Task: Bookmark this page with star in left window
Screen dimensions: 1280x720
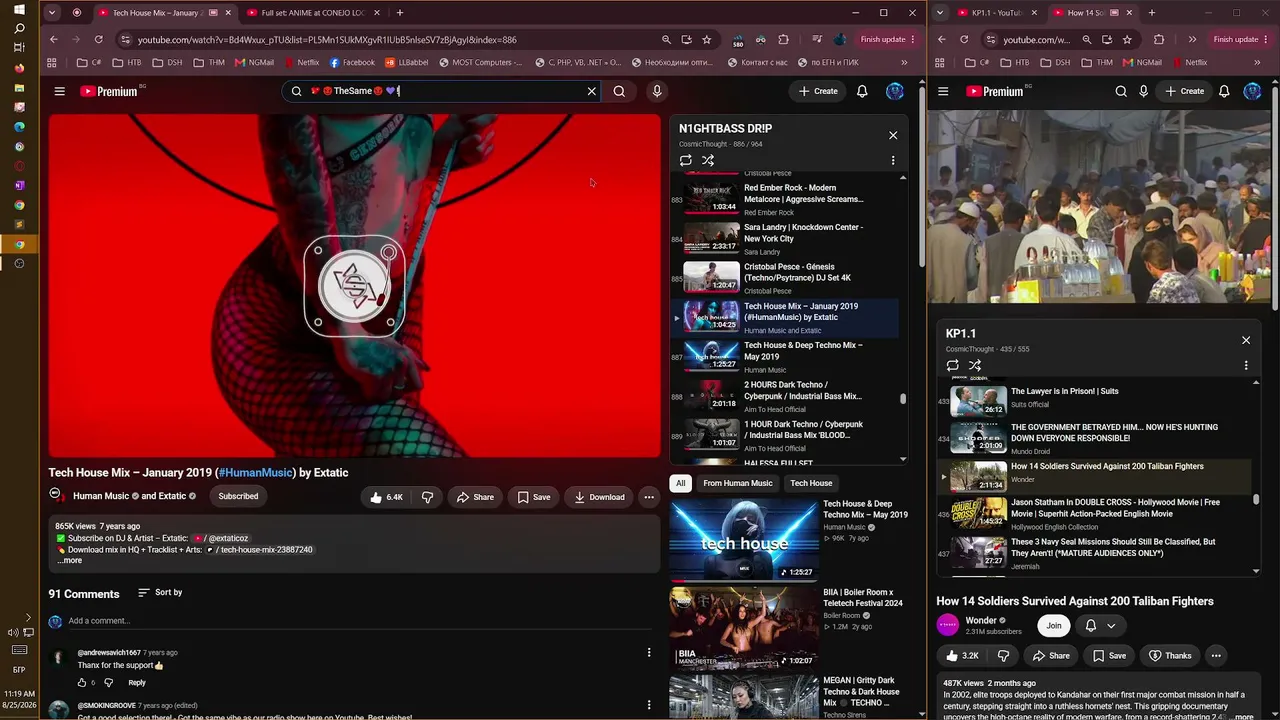Action: [x=707, y=40]
